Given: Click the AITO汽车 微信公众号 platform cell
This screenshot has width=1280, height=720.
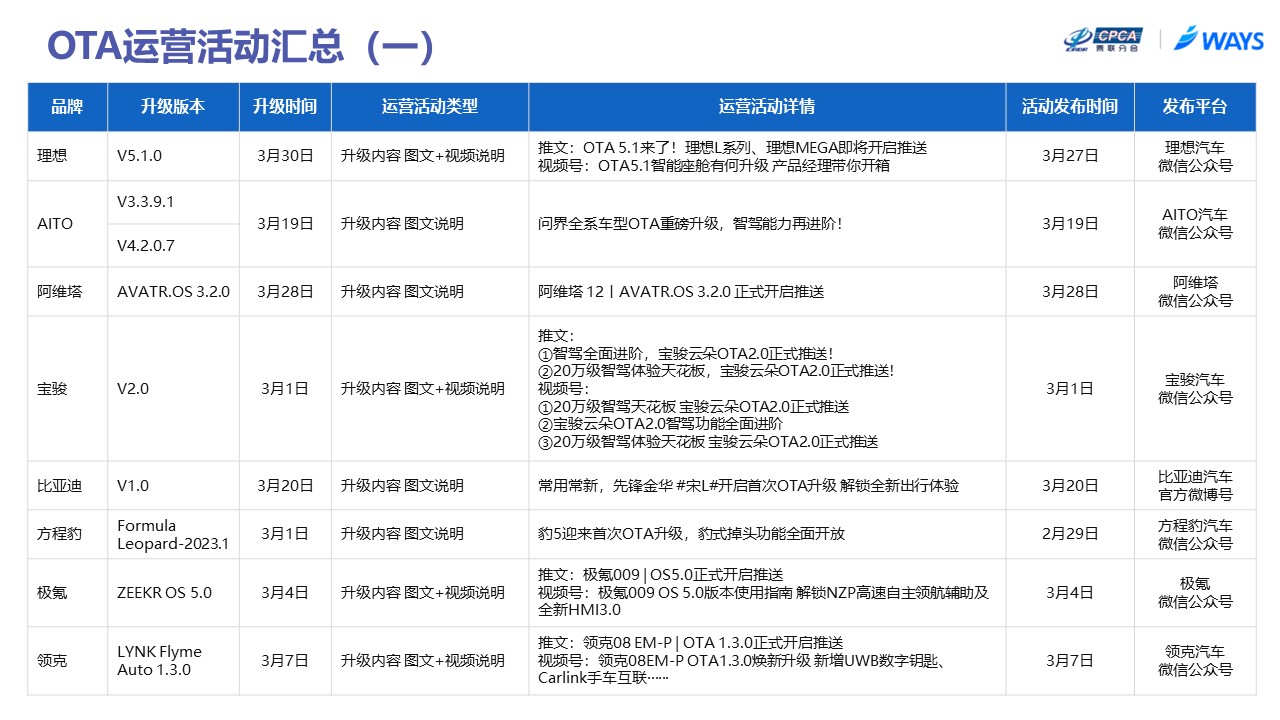Looking at the screenshot, I should (x=1195, y=224).
